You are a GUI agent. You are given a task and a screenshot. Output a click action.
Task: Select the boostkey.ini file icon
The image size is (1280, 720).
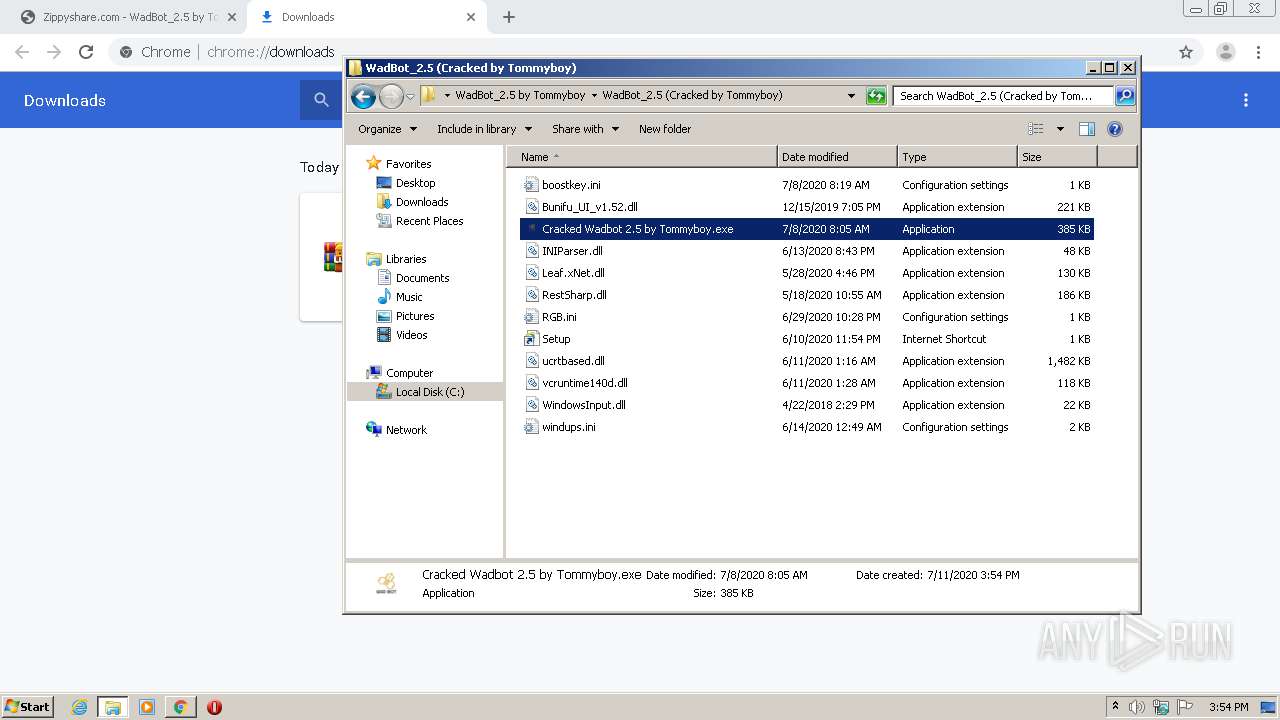click(532, 185)
